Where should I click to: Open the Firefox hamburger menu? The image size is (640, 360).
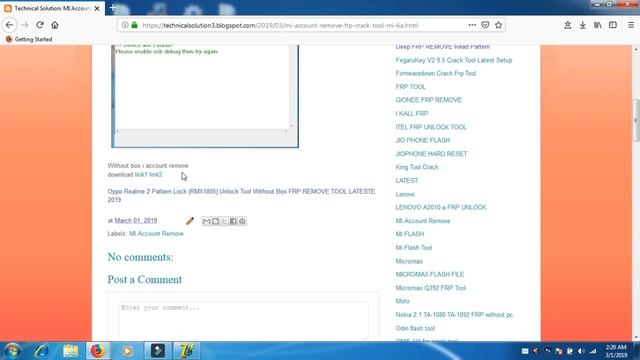[631, 25]
